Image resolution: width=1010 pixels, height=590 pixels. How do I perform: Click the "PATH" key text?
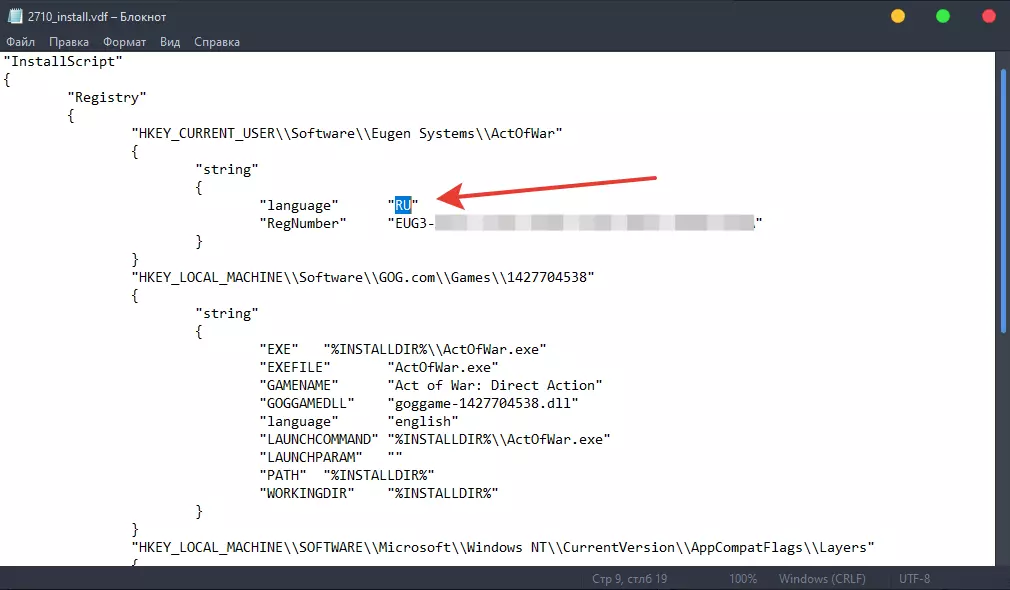(283, 475)
